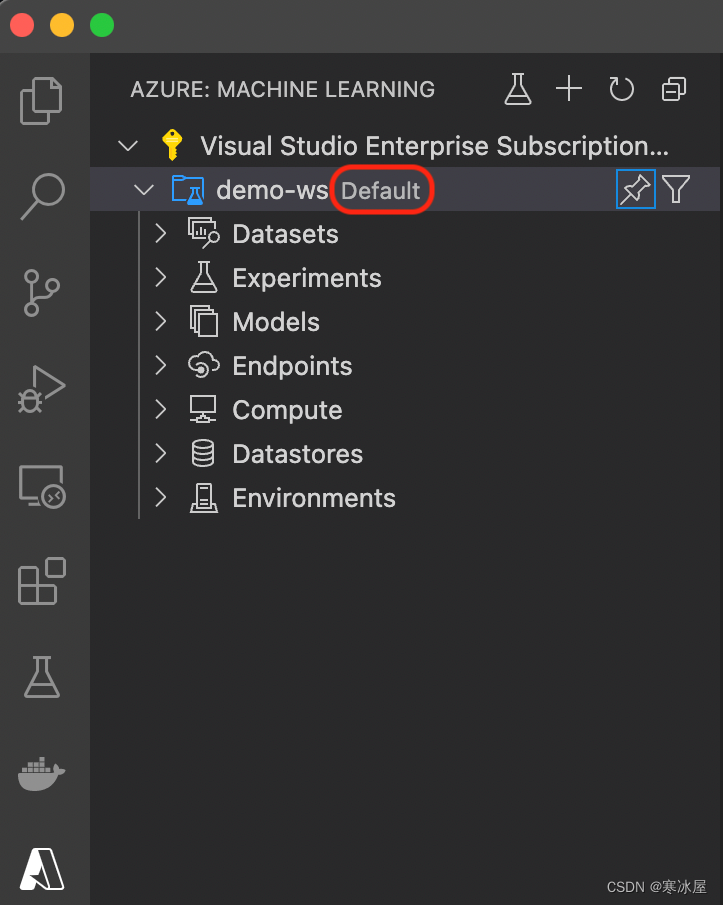Toggle pin on demo-ws workspace
This screenshot has height=905, width=723.
(635, 189)
